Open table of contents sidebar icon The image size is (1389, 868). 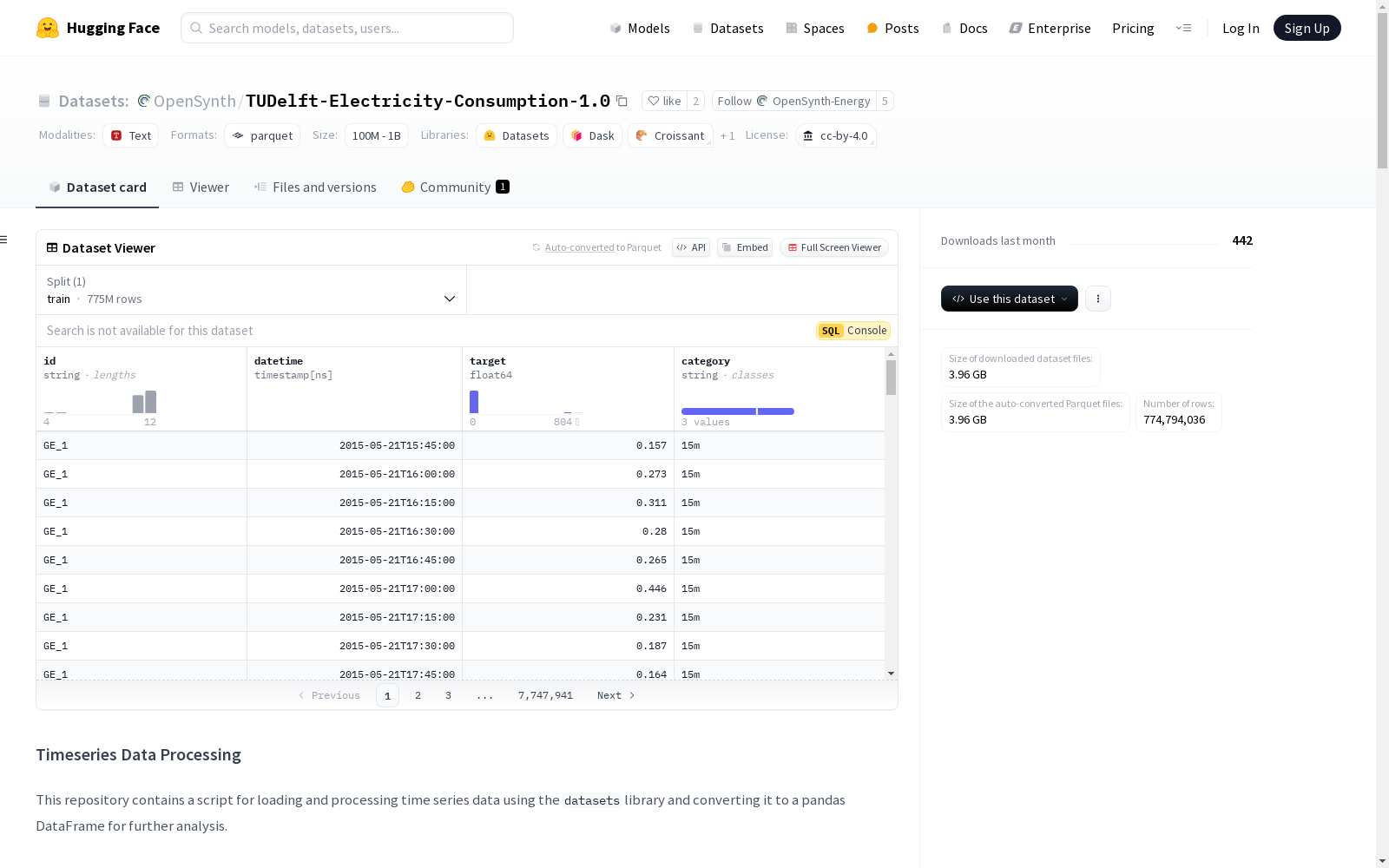coord(4,240)
